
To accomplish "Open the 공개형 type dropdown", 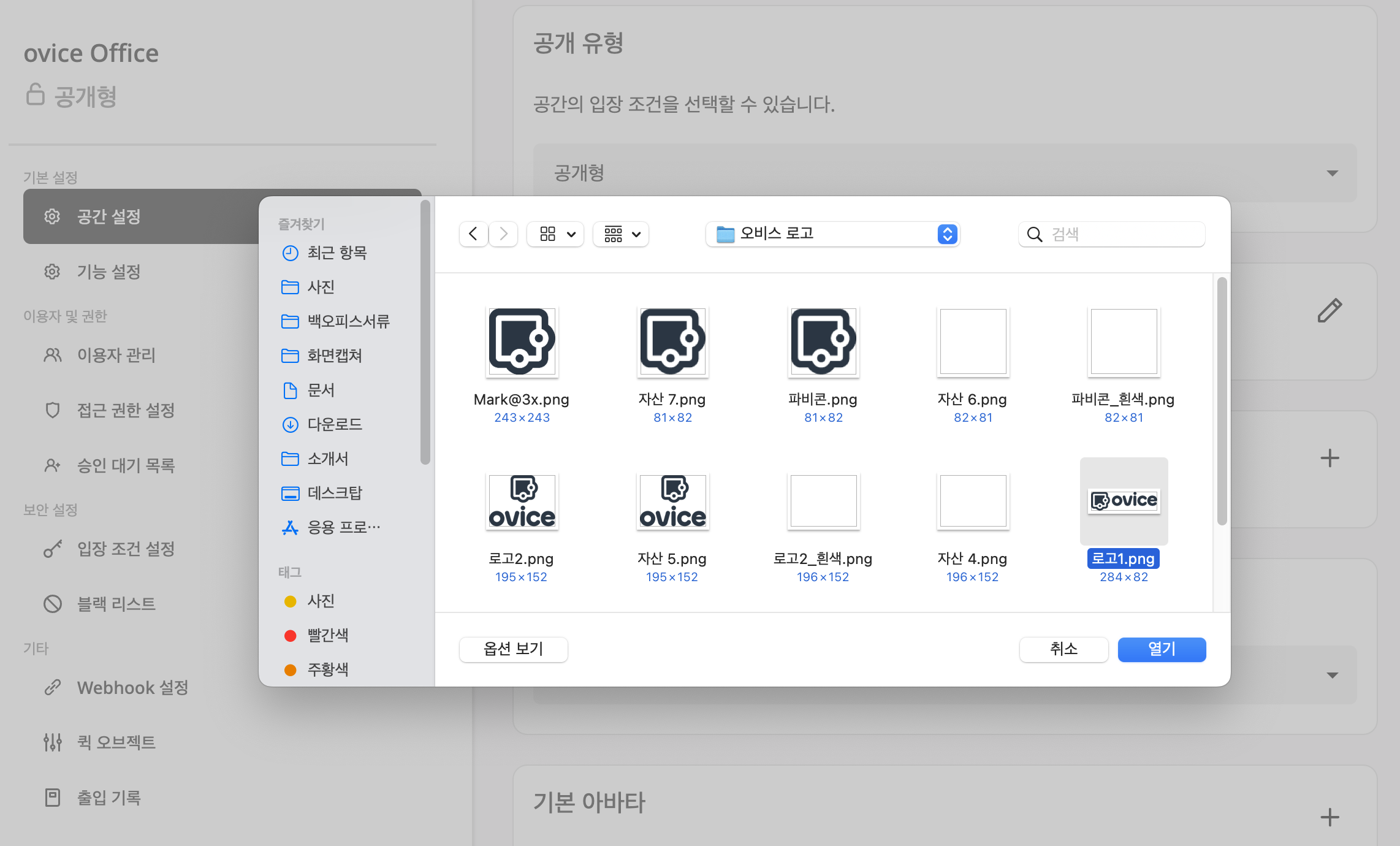I will coord(945,173).
